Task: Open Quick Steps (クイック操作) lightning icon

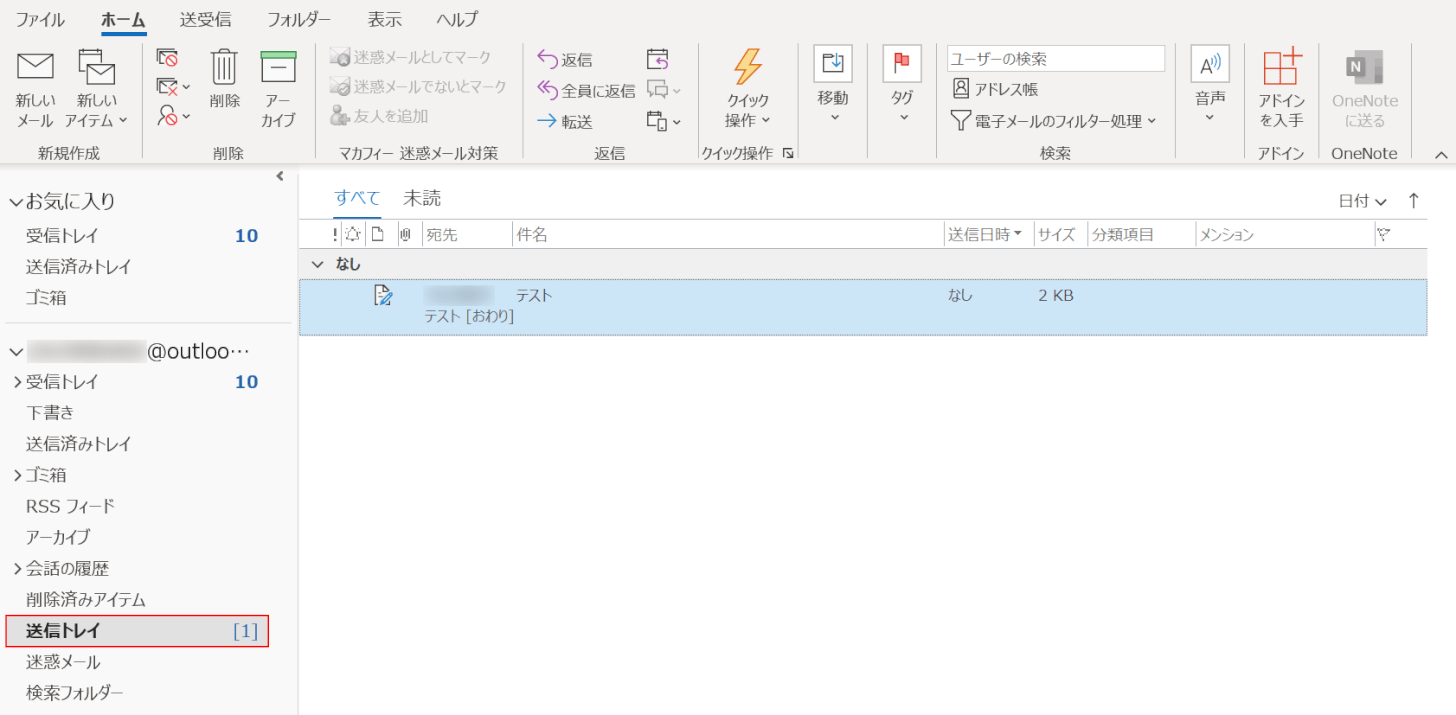Action: click(747, 68)
